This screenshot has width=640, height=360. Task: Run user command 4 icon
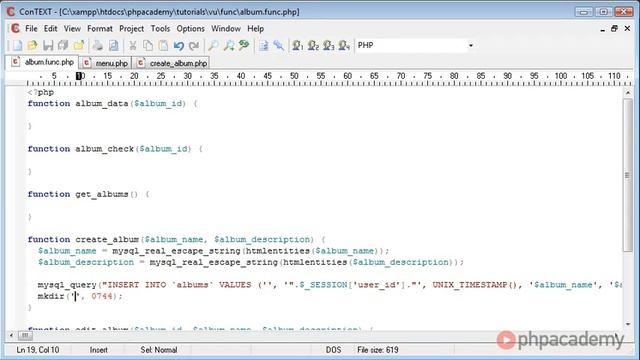click(344, 45)
